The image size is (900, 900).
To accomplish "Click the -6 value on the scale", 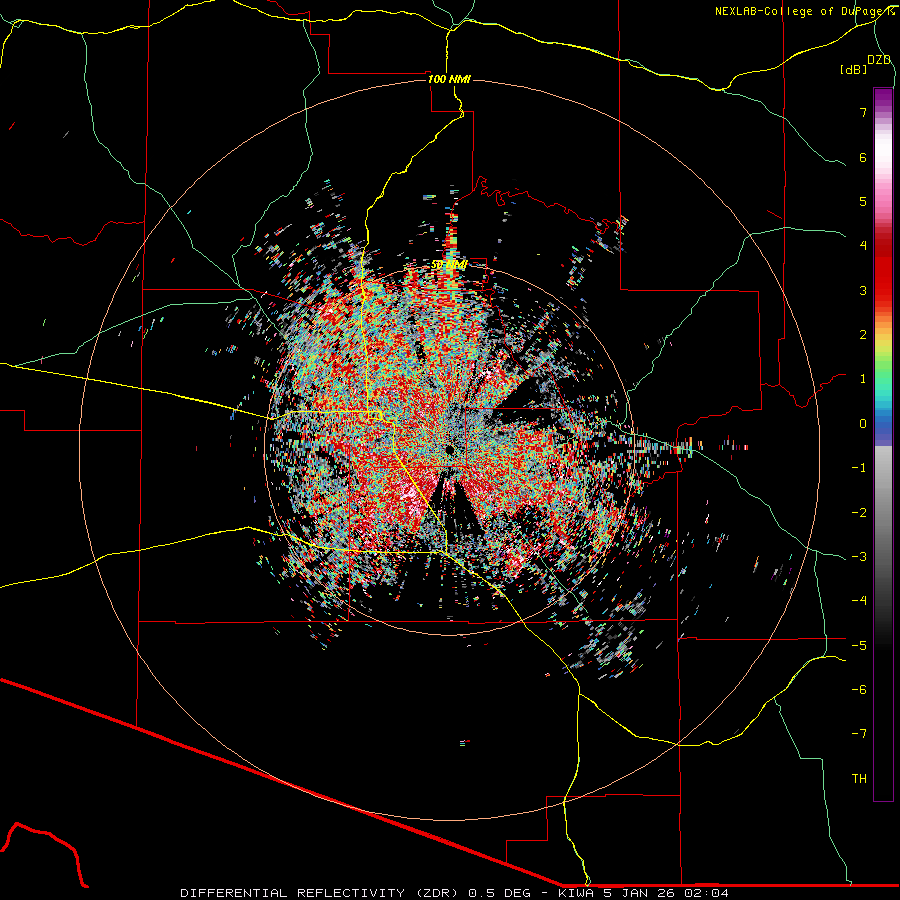I will click(859, 690).
